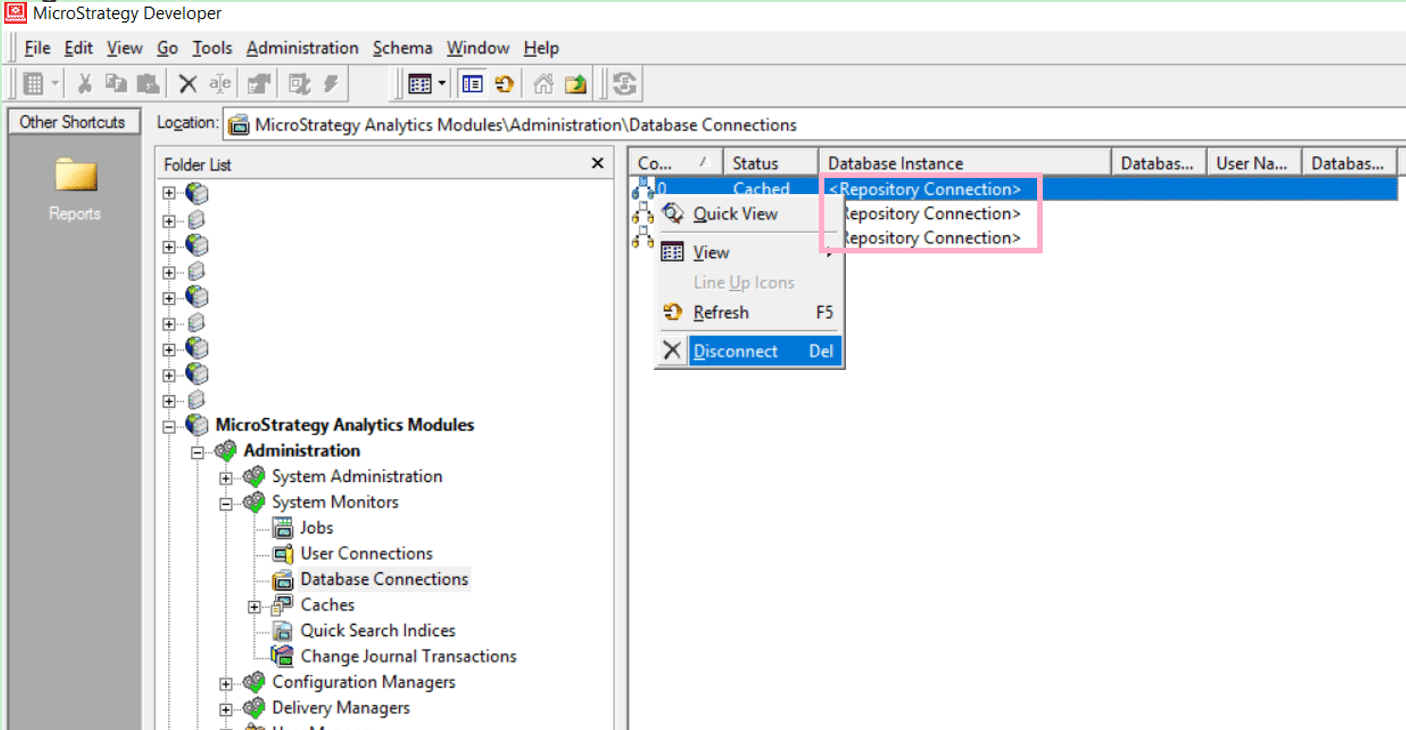Image resolution: width=1406 pixels, height=730 pixels.
Task: Expand the Configuration Managers node
Action: point(226,684)
